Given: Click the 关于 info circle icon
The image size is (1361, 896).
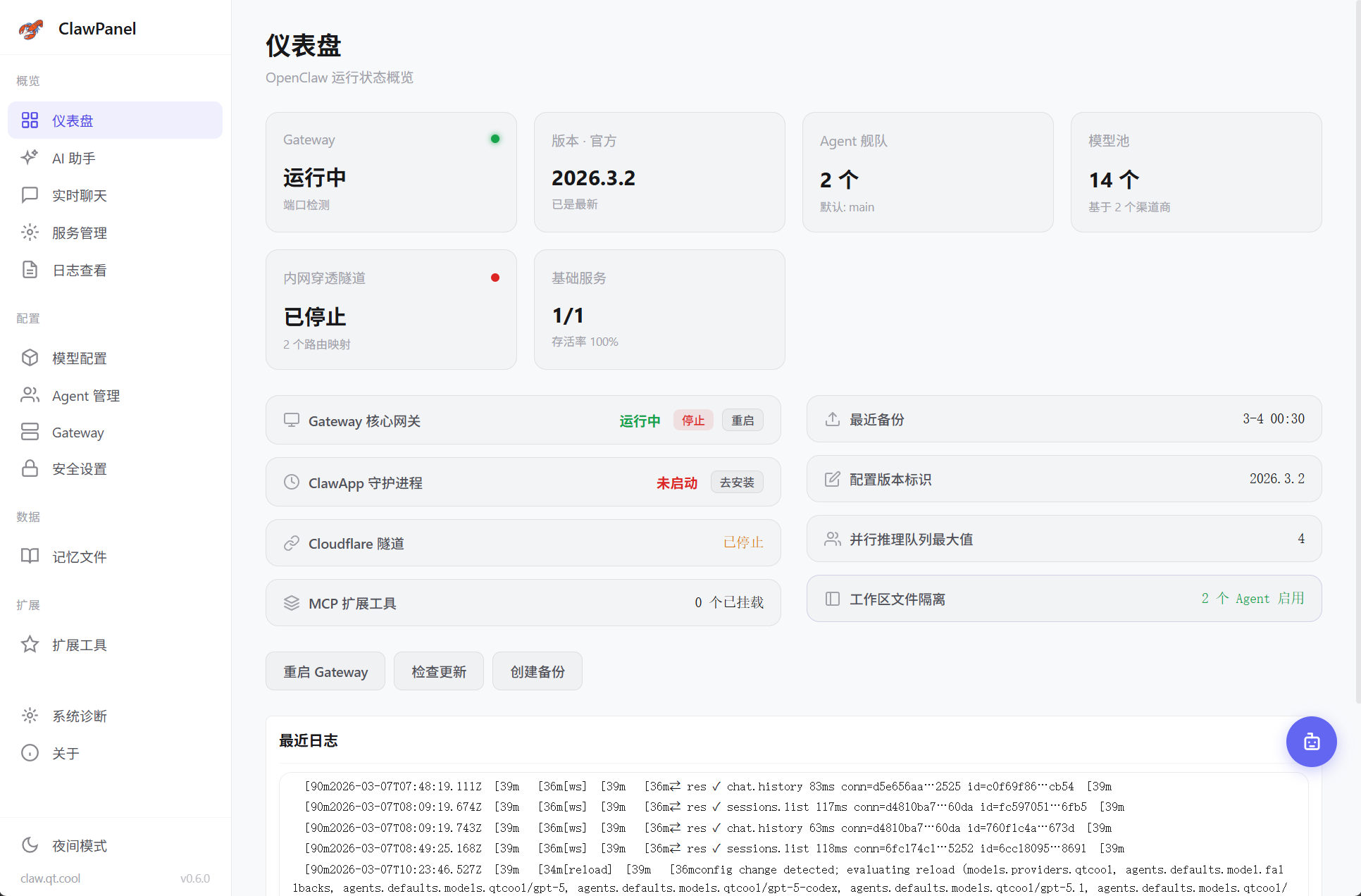Looking at the screenshot, I should [30, 753].
